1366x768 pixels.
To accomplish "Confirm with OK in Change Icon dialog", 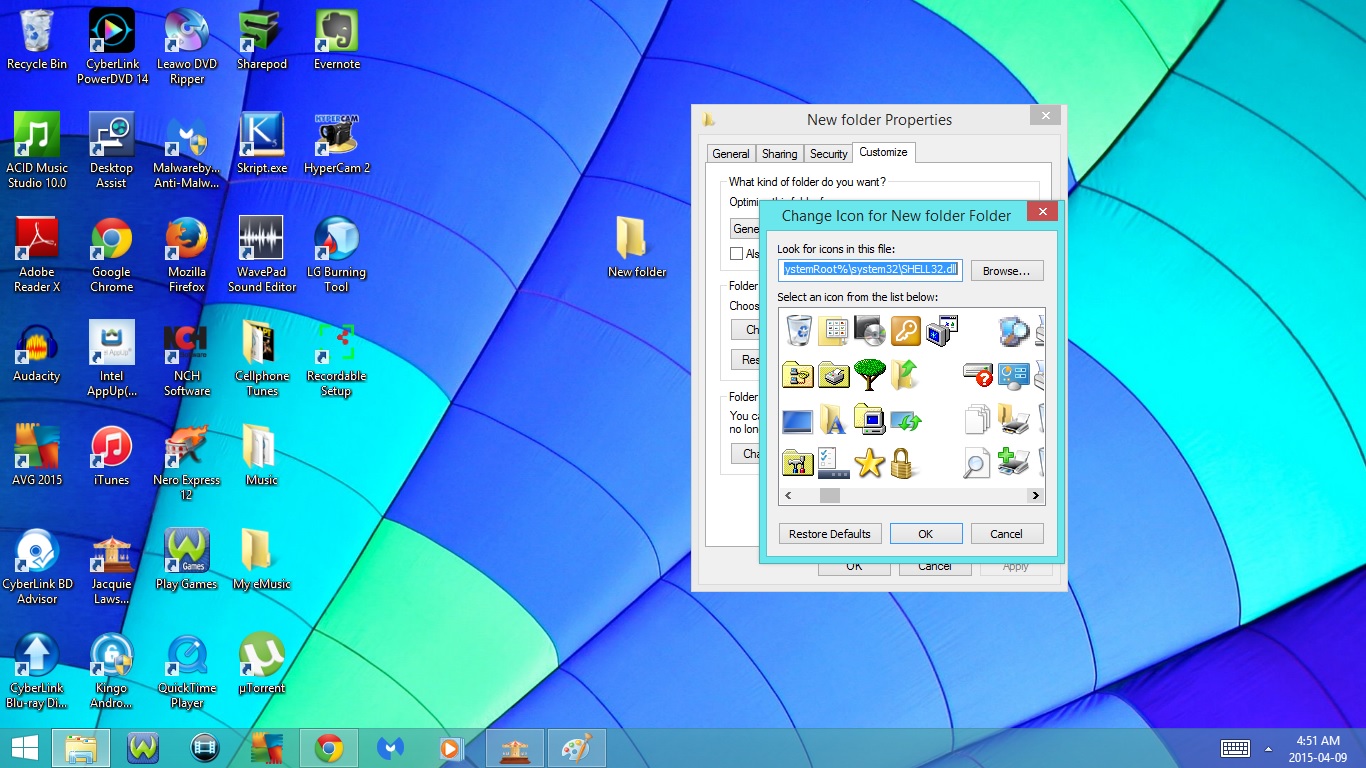I will (x=925, y=534).
